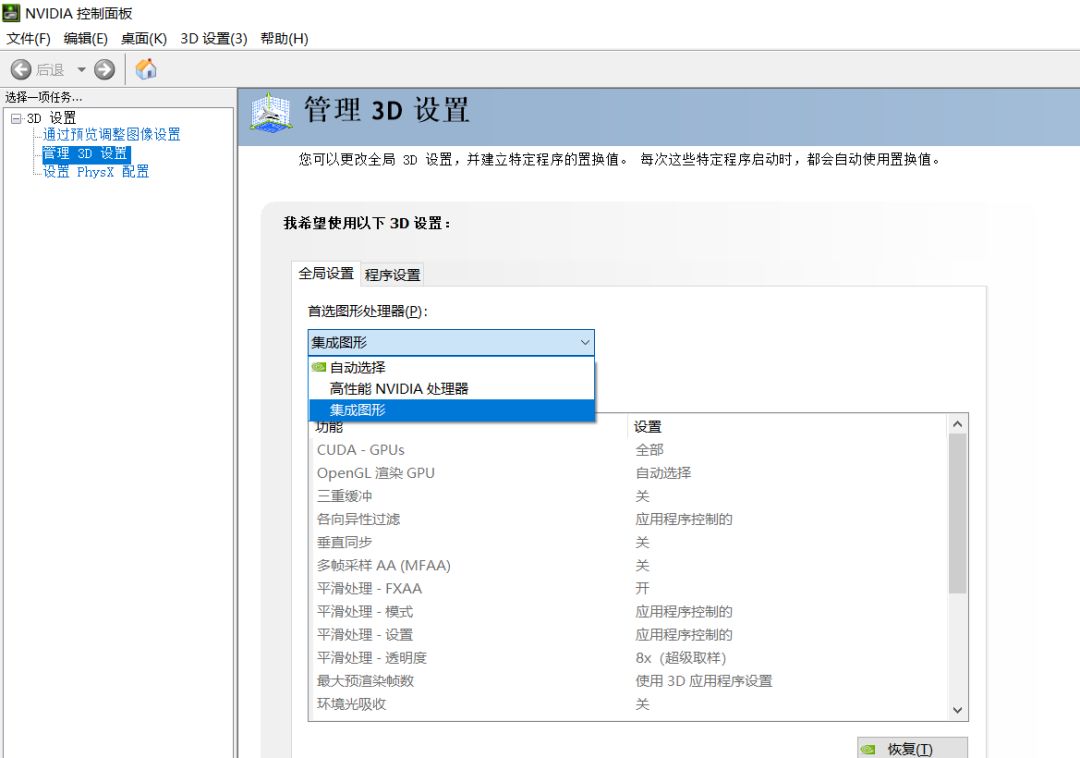Select the 垂直同步 row in settings list

628,543
